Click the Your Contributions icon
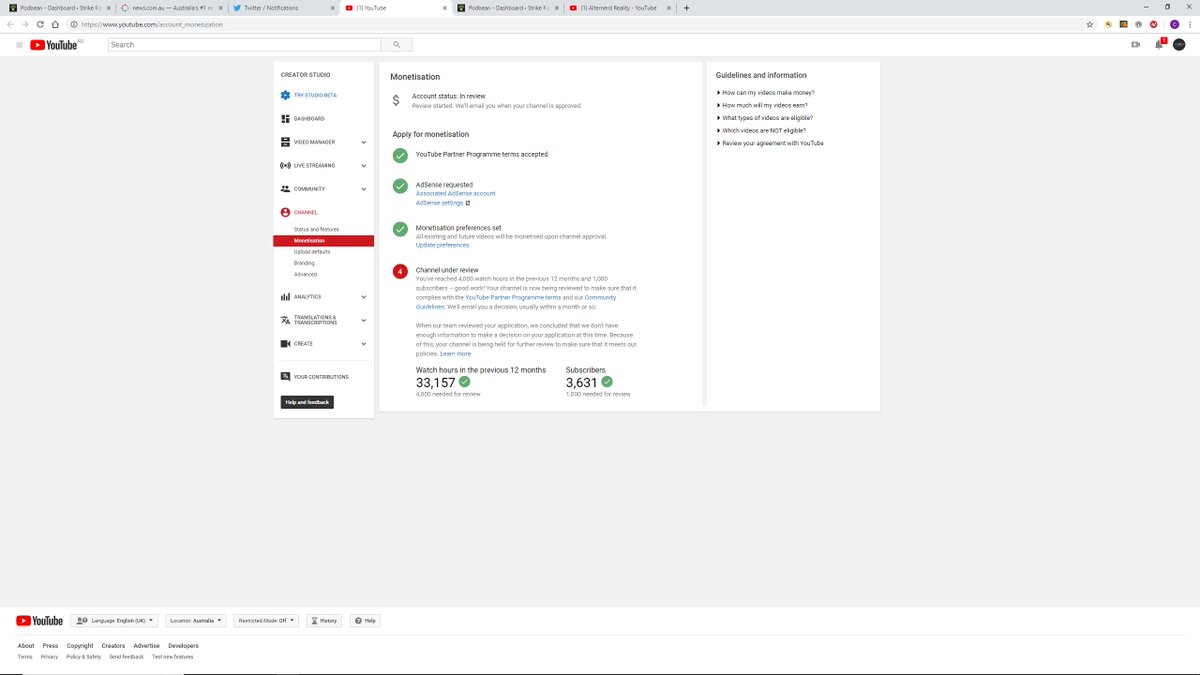 [x=285, y=377]
